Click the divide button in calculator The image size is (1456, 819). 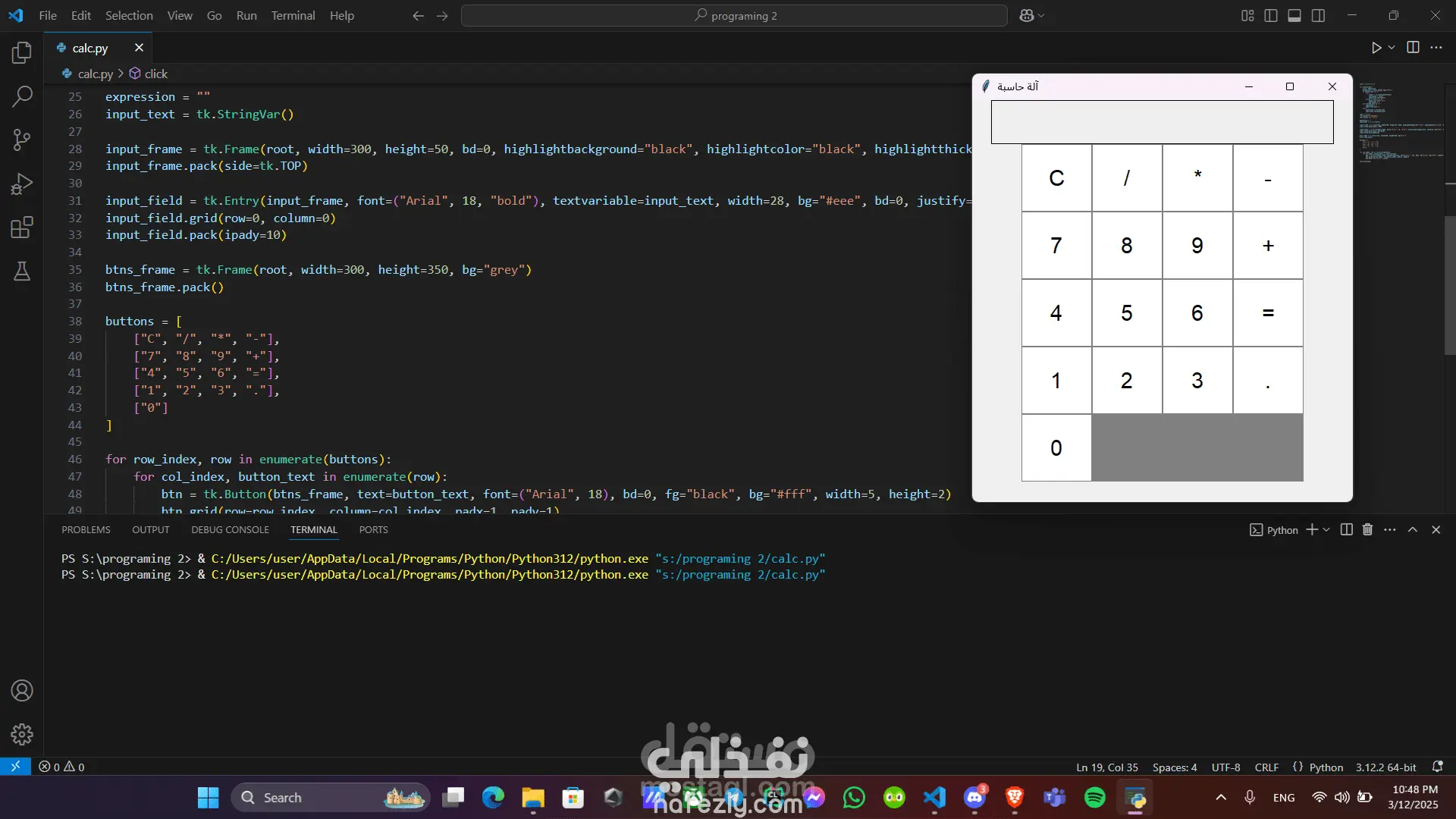tap(1127, 178)
